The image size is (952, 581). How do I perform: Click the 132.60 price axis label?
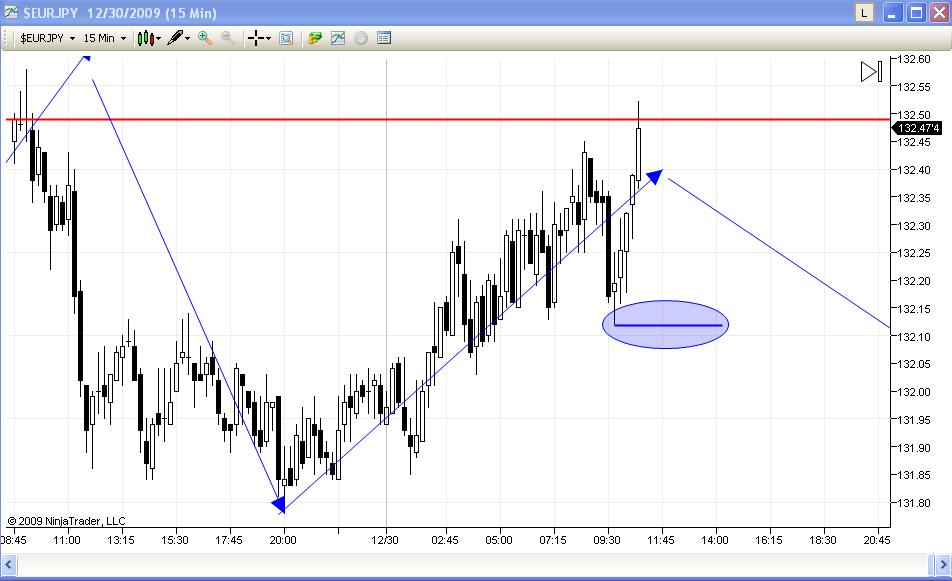pyautogui.click(x=914, y=59)
